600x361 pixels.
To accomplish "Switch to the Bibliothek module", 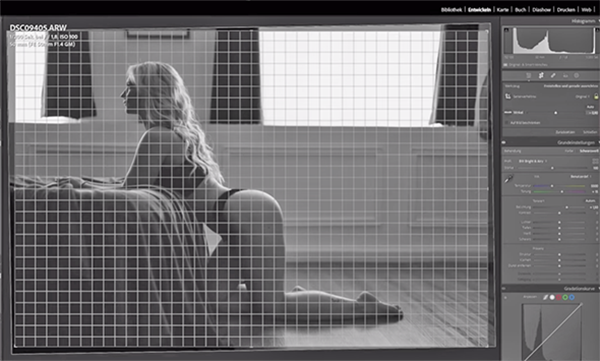I will click(x=452, y=10).
